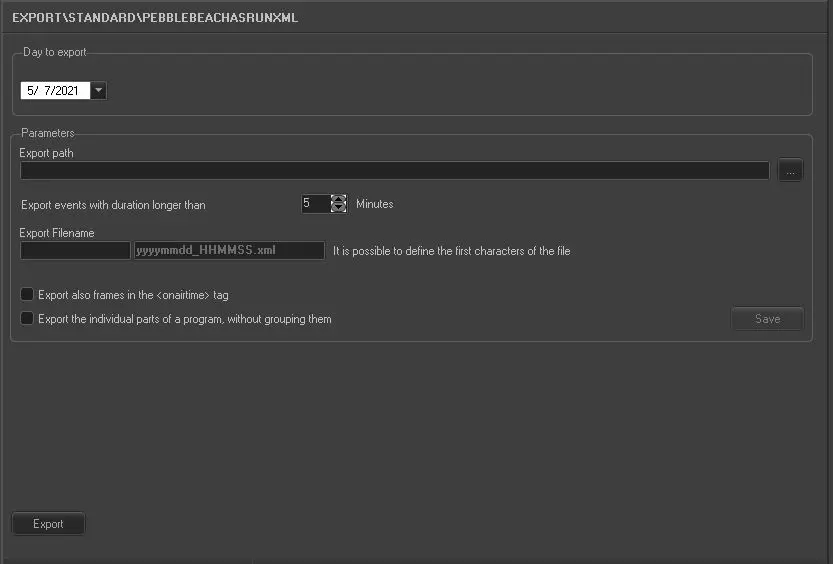Image resolution: width=833 pixels, height=564 pixels.
Task: Decrease duration minutes with down arrow
Action: 339,209
